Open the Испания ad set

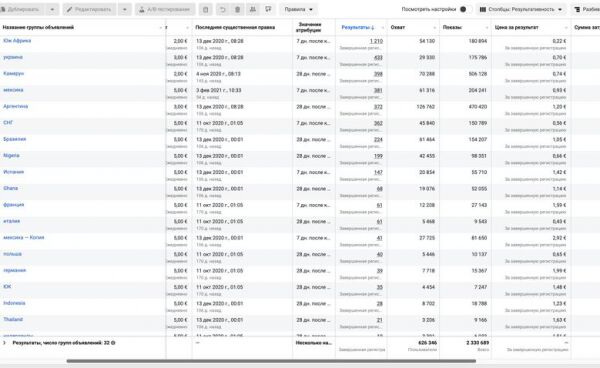(x=13, y=172)
